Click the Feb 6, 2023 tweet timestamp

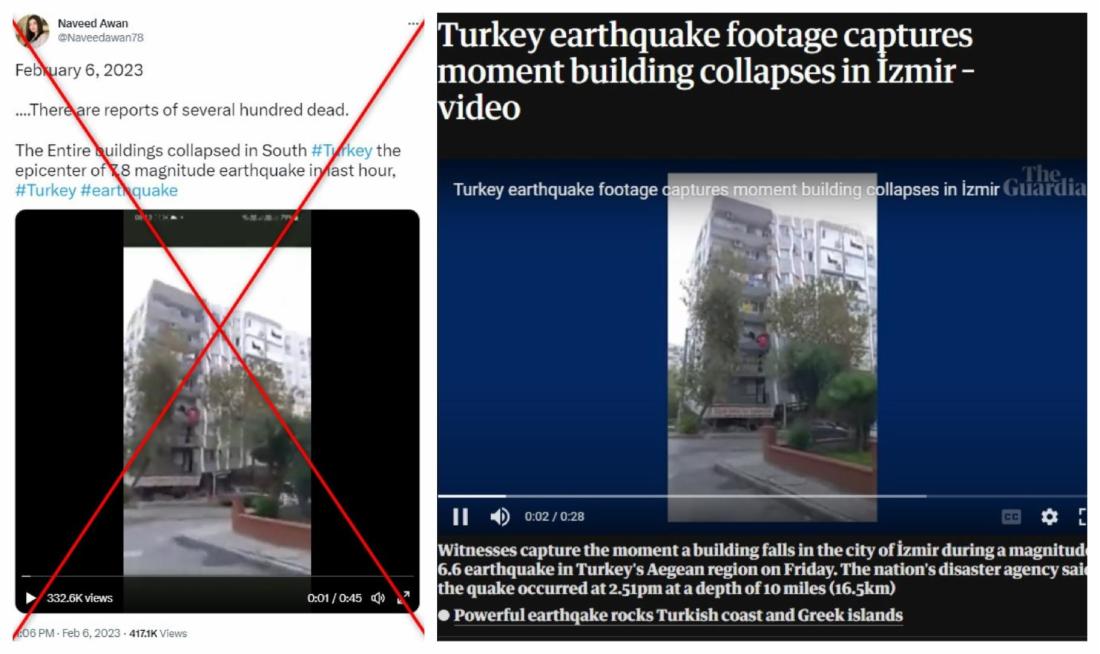tap(90, 633)
